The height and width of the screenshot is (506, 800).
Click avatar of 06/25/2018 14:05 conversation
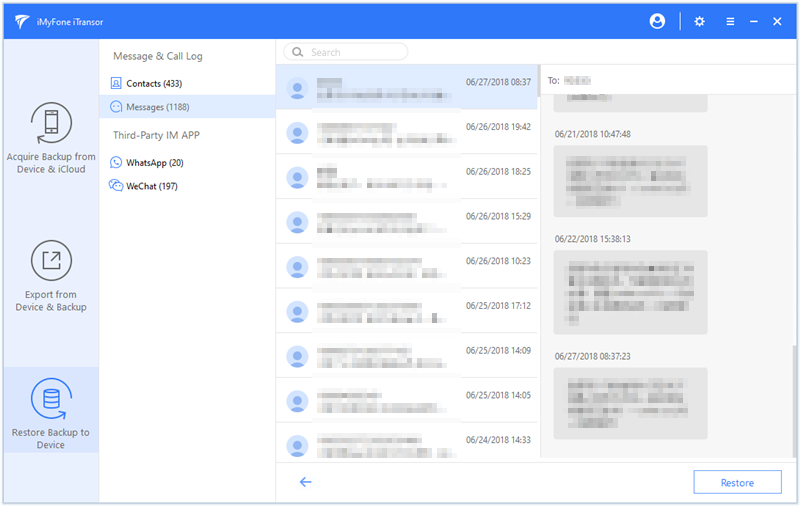pyautogui.click(x=297, y=401)
